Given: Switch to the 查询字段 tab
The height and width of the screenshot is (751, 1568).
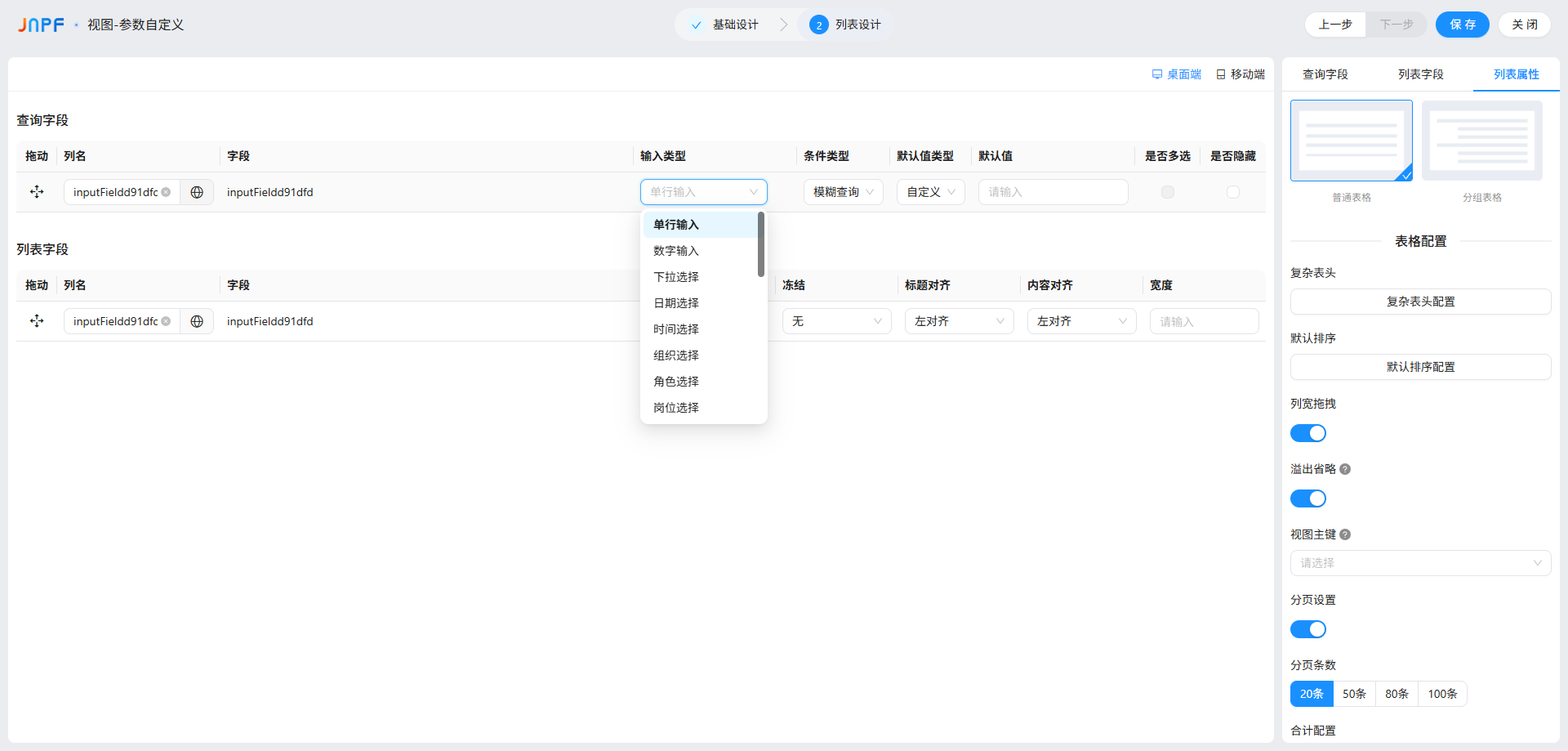Looking at the screenshot, I should click(x=1325, y=74).
